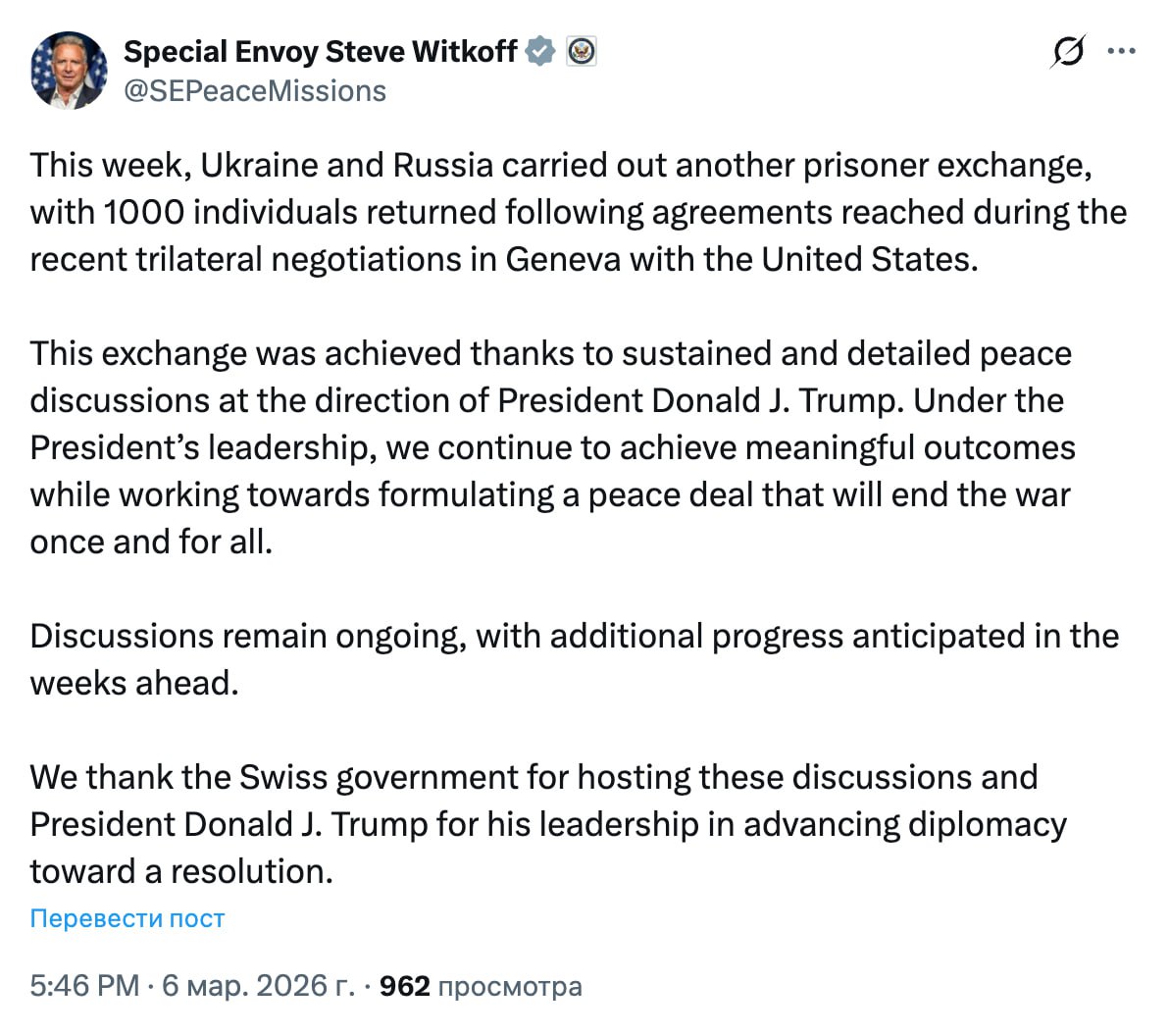The image size is (1169, 1036).
Task: Click the US government seal affiliation badge
Action: click(582, 51)
